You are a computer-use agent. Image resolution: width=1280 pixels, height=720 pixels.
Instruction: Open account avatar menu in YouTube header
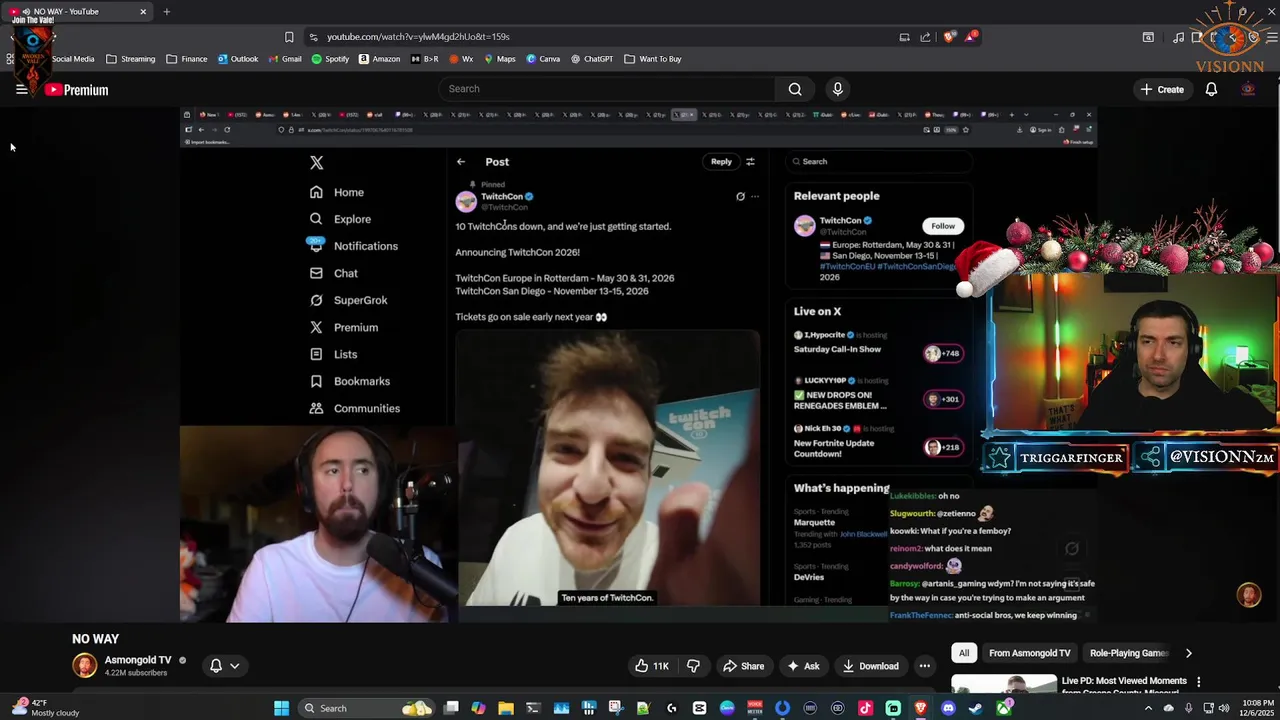pos(1248,89)
